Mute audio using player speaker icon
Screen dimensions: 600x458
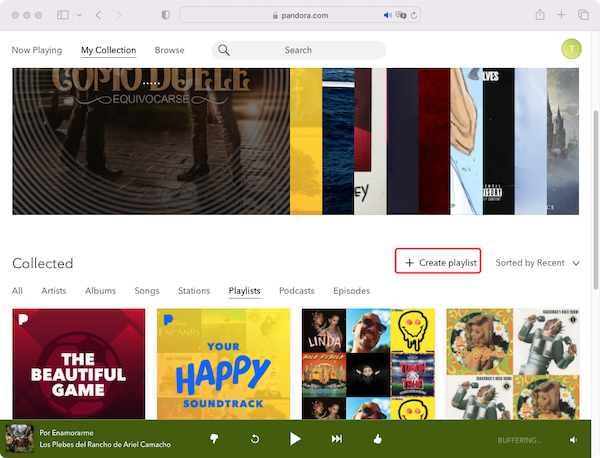point(573,440)
